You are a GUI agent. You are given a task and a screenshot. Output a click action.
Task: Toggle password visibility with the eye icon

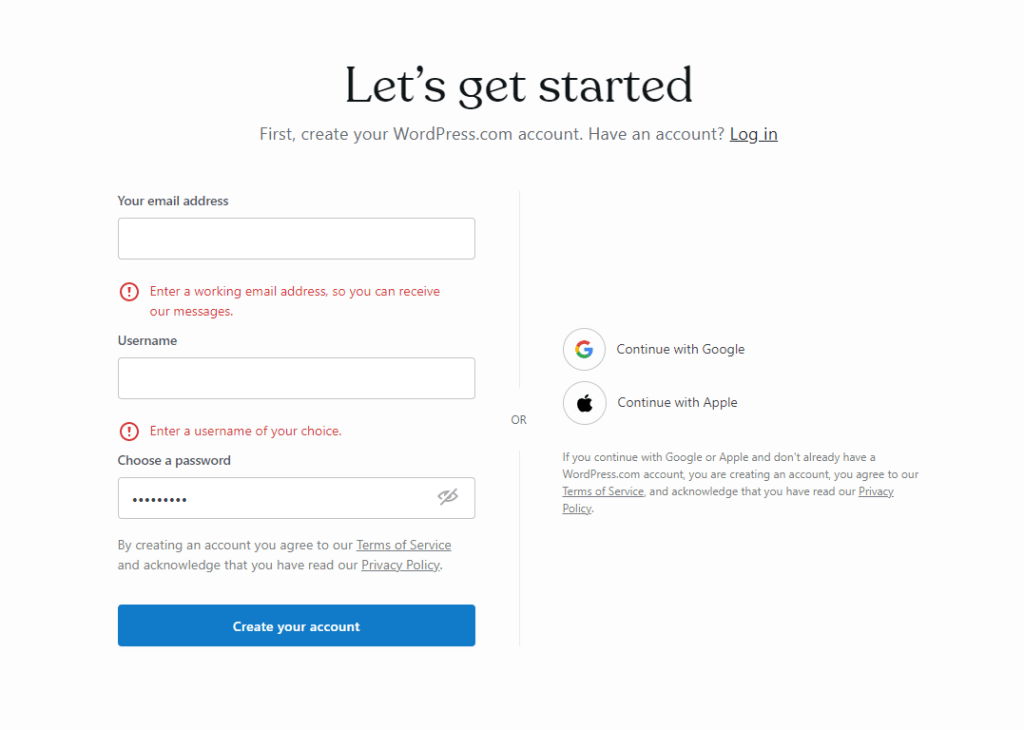point(448,497)
